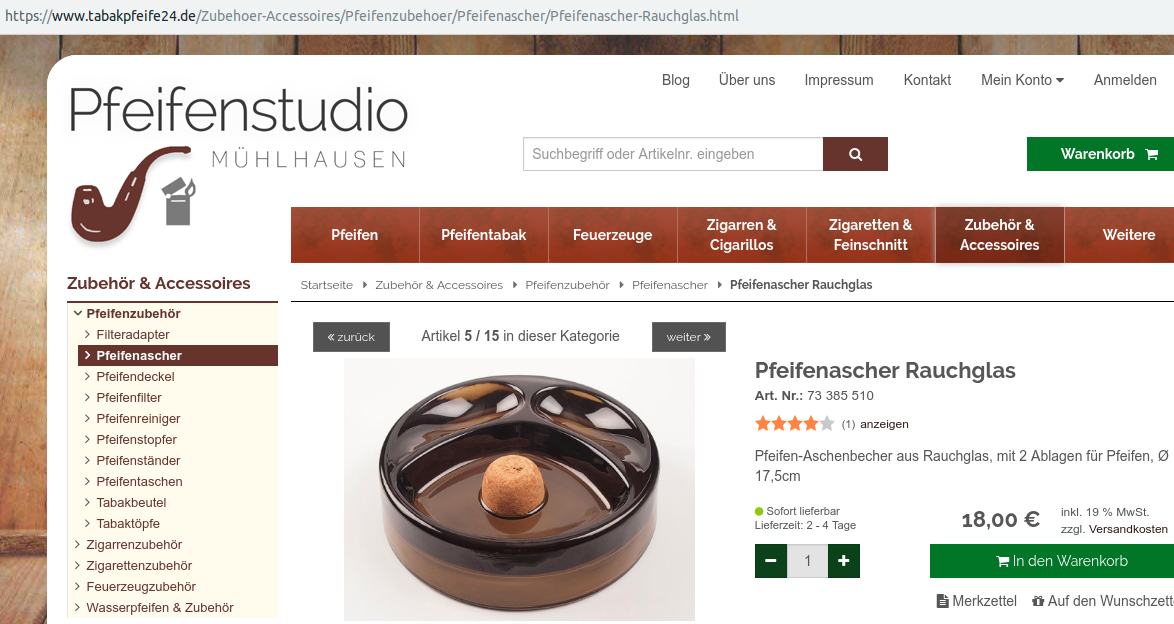Increase quantity with the plus button
Image resolution: width=1174 pixels, height=624 pixels.
point(844,561)
